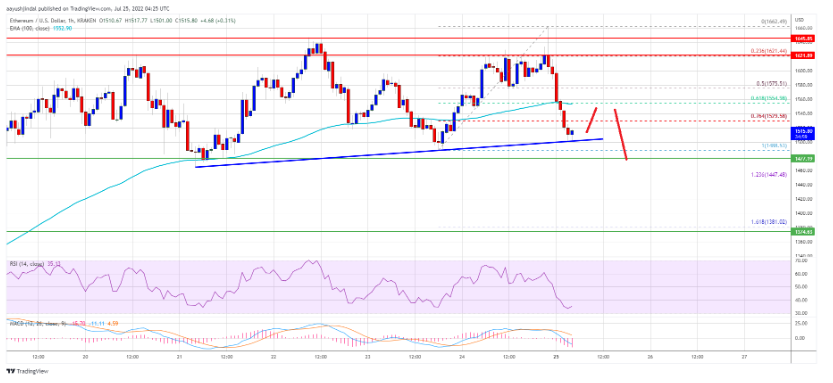The width and height of the screenshot is (833, 383).
Task: Select the Ethereum / U.S. Dollar symbol title
Action: click(31, 20)
